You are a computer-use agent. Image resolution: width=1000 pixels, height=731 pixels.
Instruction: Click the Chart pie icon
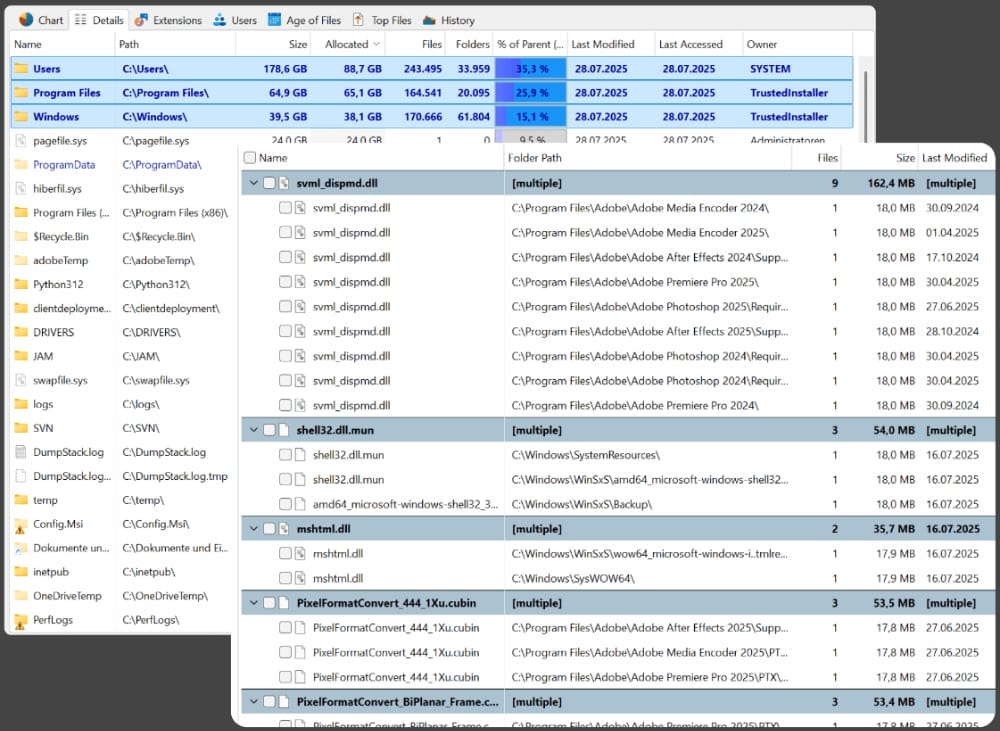tap(26, 20)
